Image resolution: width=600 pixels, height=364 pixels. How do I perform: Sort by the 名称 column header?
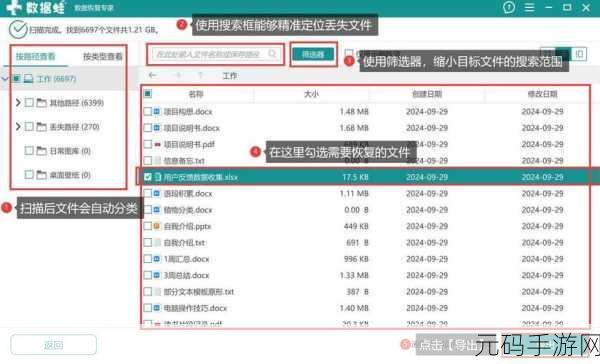[196, 94]
